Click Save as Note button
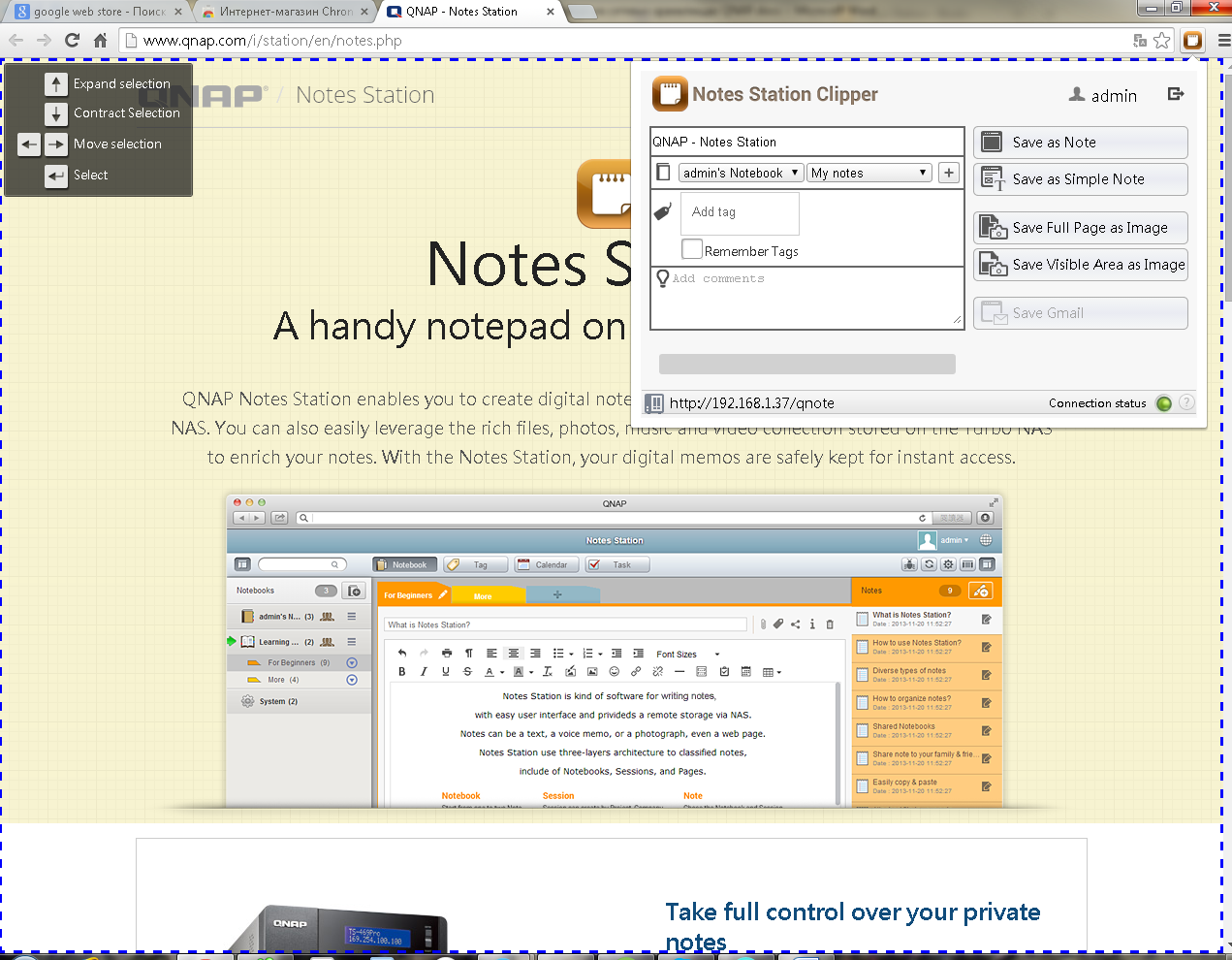Screen dimensions: 1232x960 1081,143
